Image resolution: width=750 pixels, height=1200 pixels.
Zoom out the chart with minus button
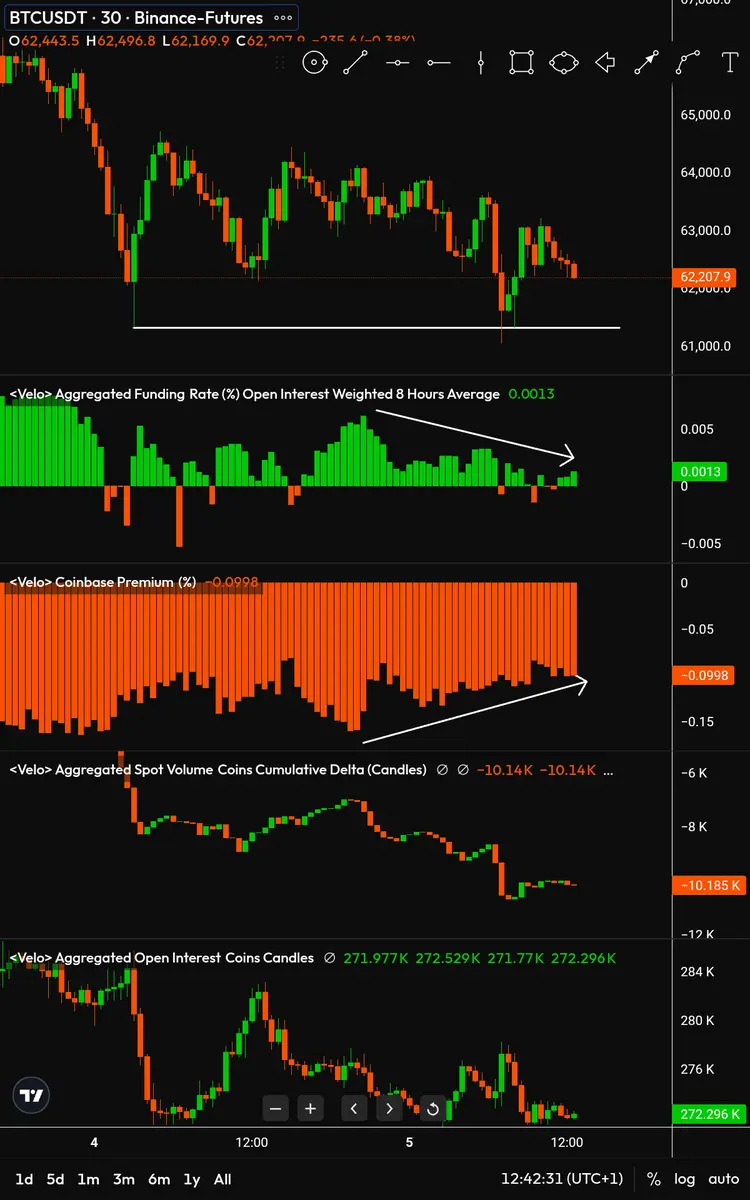277,1108
